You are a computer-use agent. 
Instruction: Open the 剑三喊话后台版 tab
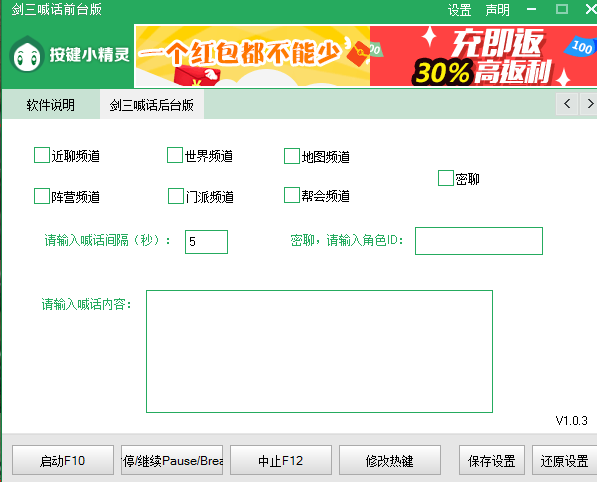[152, 105]
